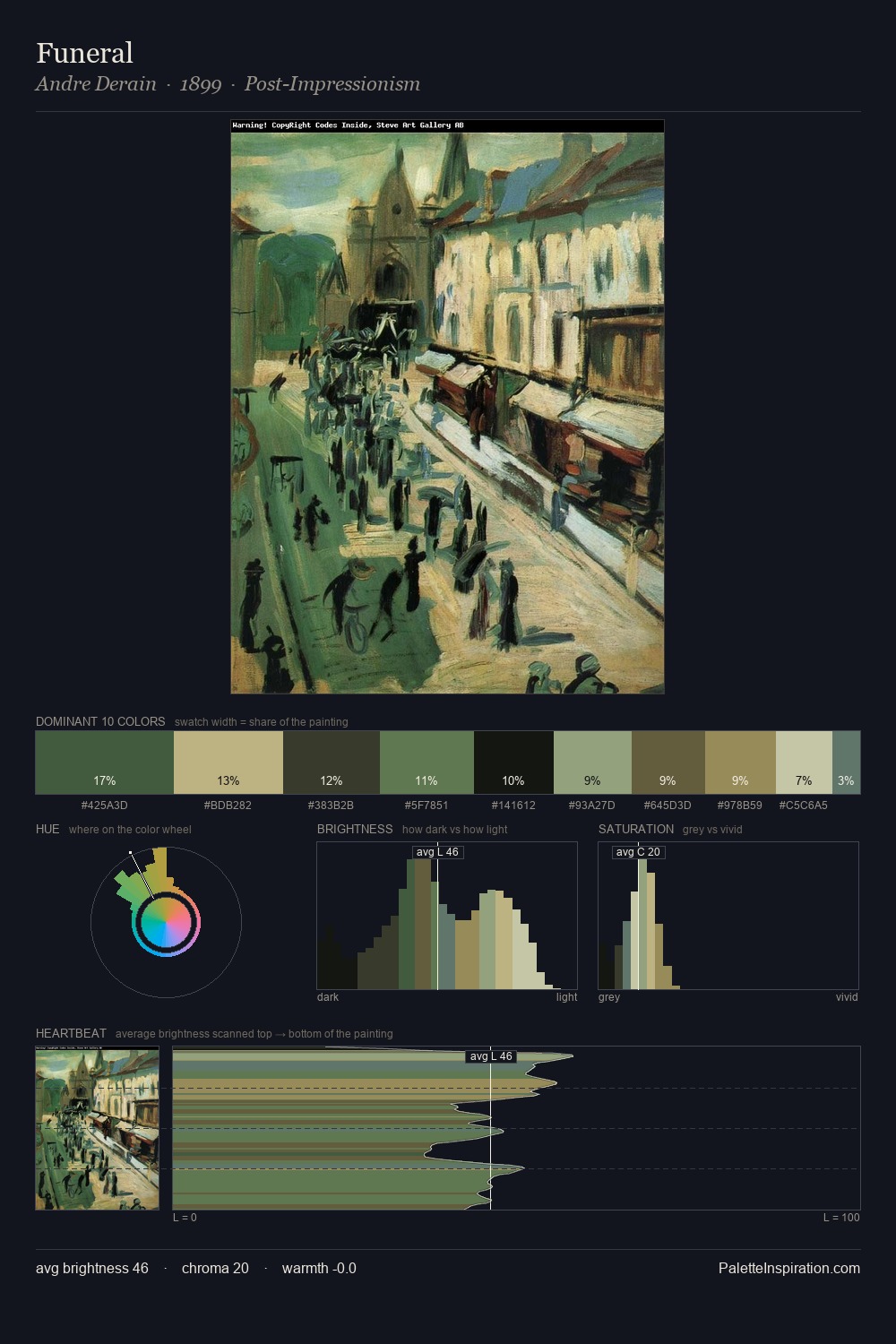
Task: Click the 'L = 0' axis label
Action: pos(185,1218)
